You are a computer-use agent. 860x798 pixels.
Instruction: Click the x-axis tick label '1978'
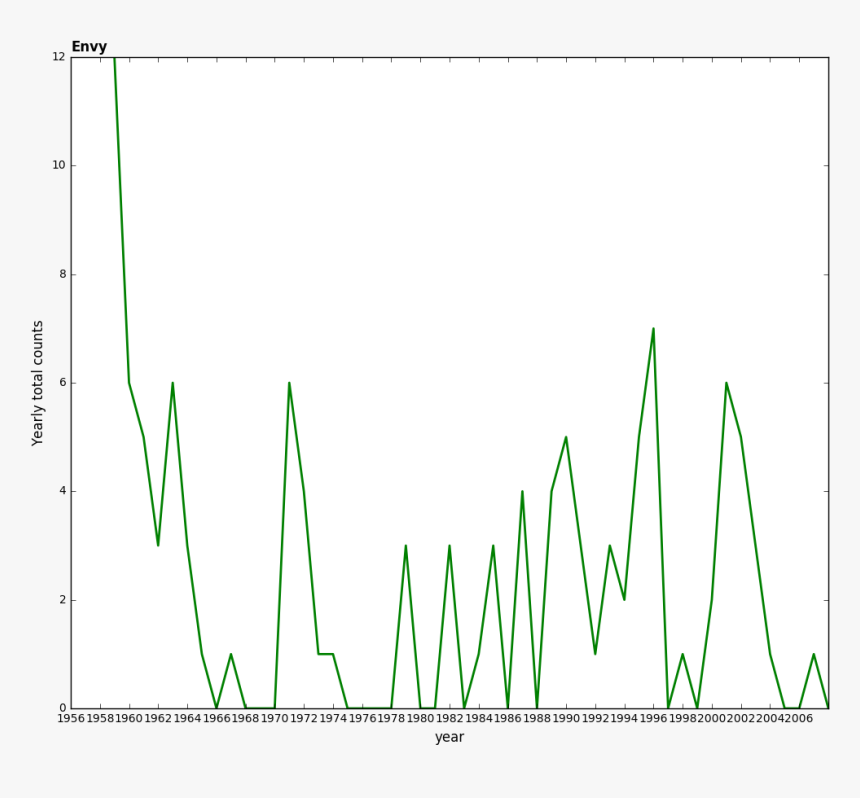tap(391, 718)
